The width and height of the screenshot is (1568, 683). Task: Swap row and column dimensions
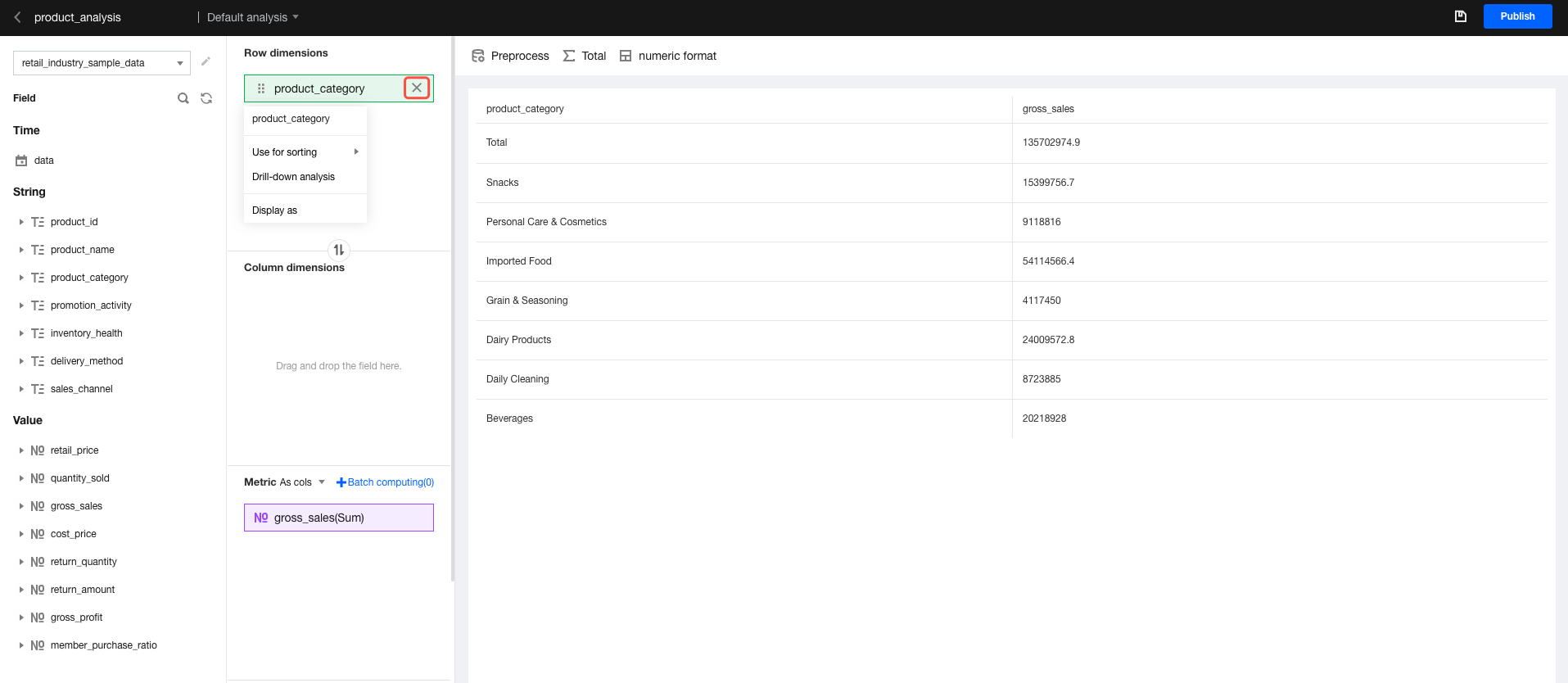coord(339,250)
